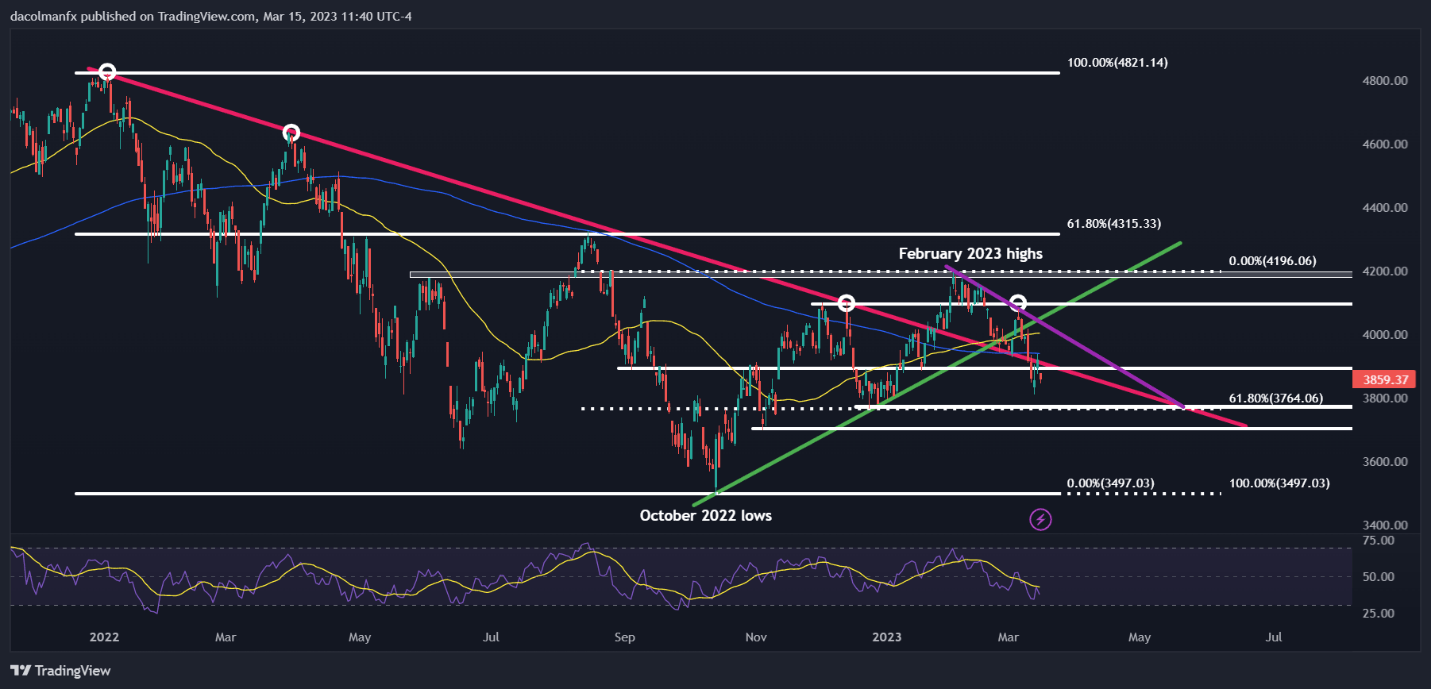Image resolution: width=1431 pixels, height=689 pixels.
Task: Click the 2023 label on time axis
Action: pos(887,636)
